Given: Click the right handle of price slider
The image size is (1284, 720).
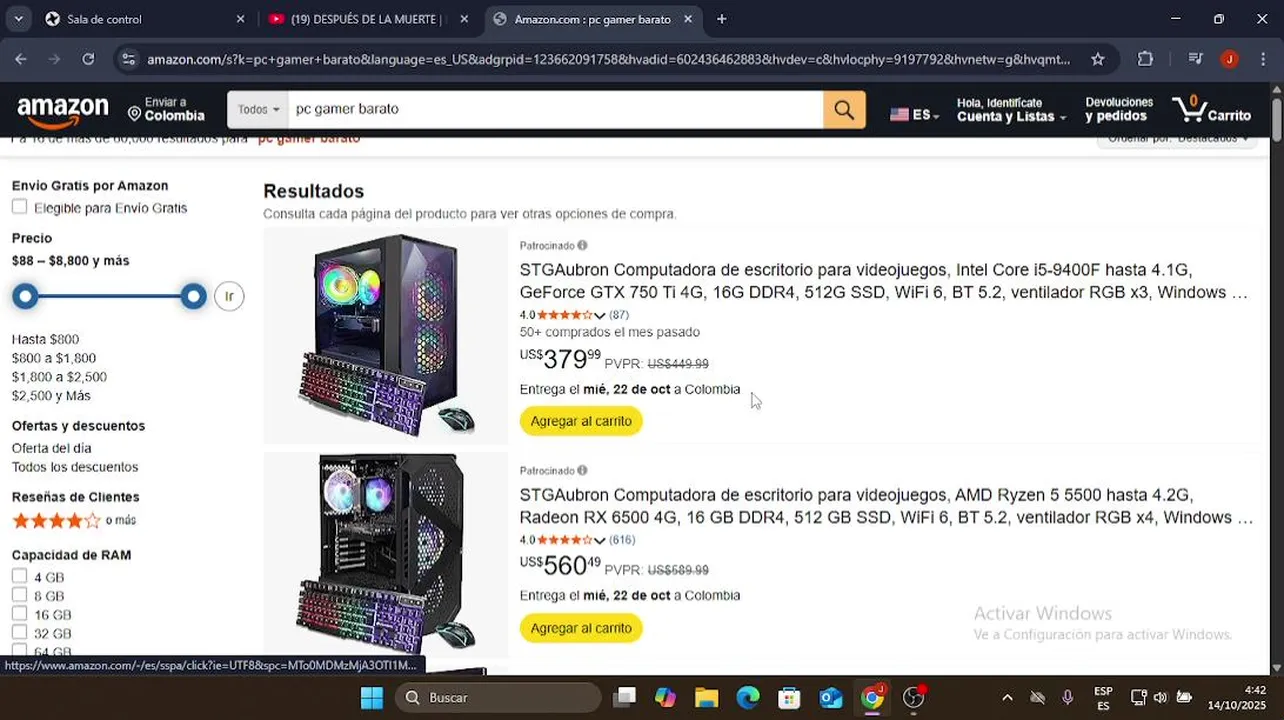Looking at the screenshot, I should point(194,296).
